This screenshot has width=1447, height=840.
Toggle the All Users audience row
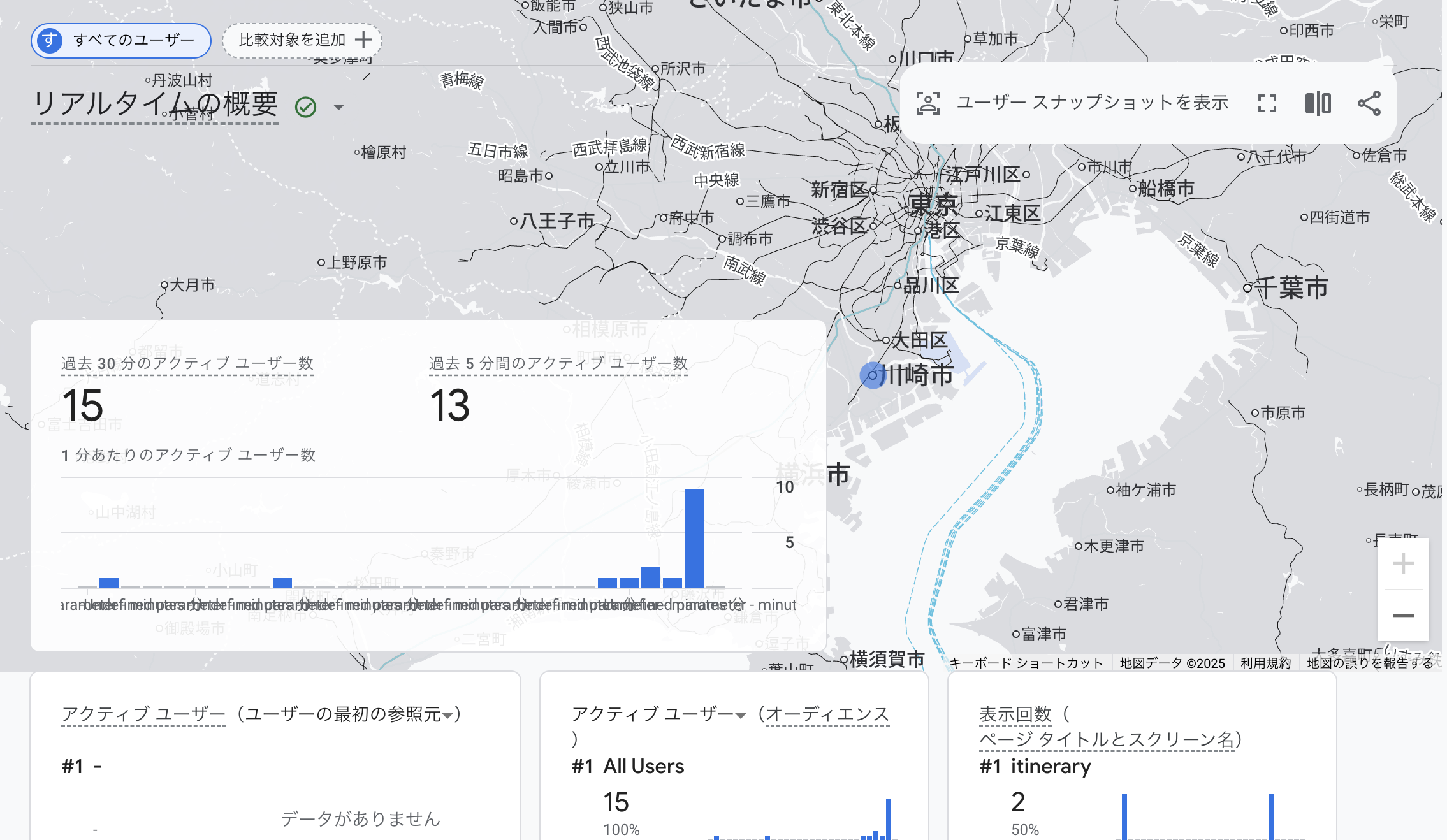point(644,766)
